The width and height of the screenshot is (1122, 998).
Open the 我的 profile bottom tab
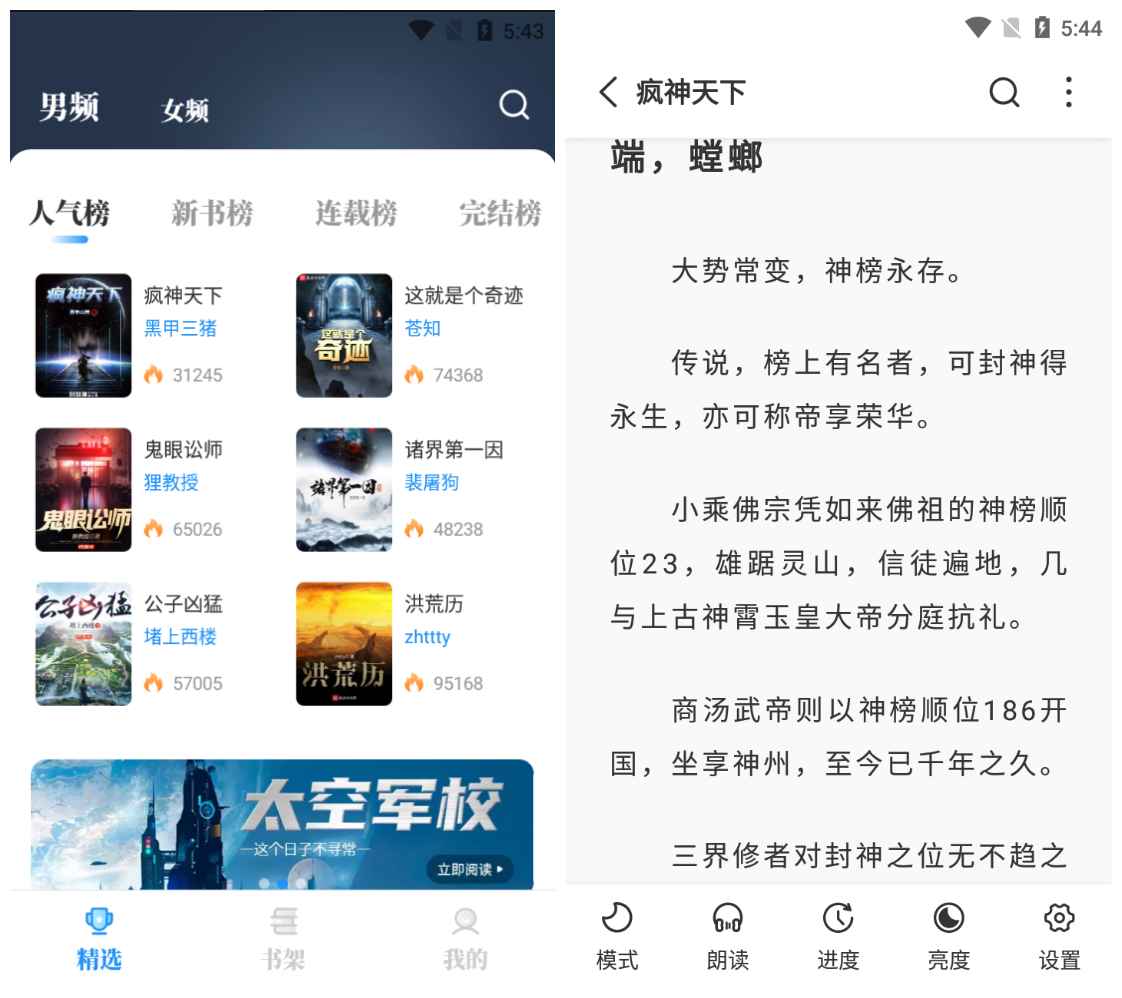(465, 939)
